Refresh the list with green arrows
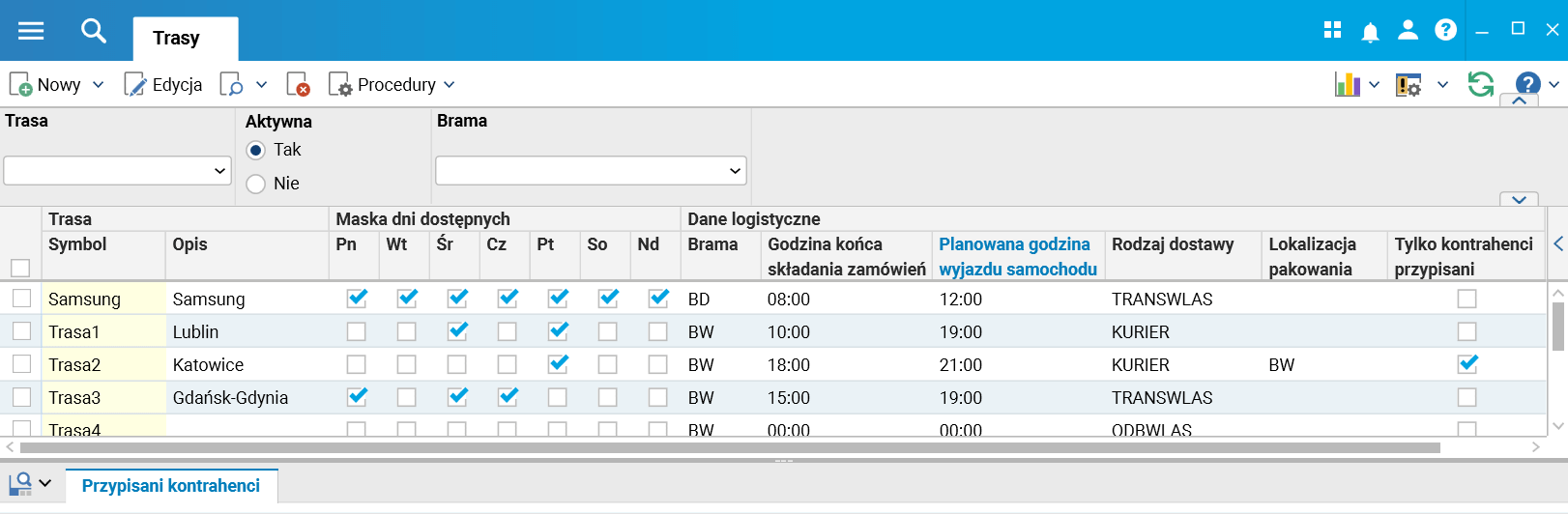This screenshot has height=514, width=1568. (1481, 84)
